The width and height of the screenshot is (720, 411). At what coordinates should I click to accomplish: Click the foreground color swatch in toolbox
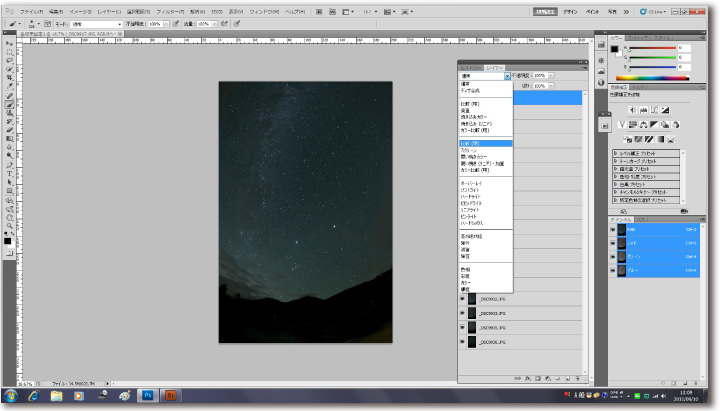tap(7, 240)
